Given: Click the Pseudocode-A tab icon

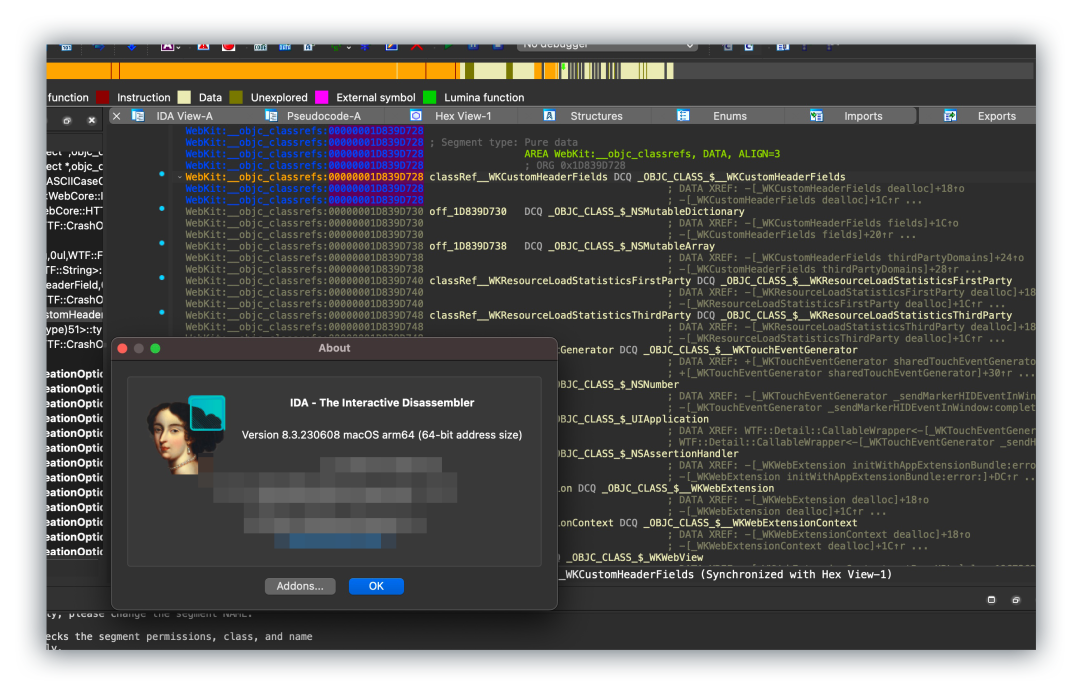Looking at the screenshot, I should (x=271, y=116).
